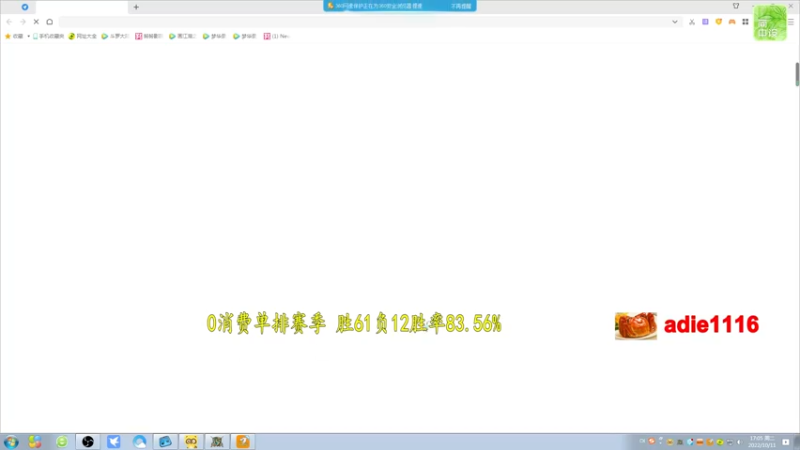This screenshot has height=450, width=800.
Task: Open a new browser tab with plus button
Action: click(x=136, y=7)
